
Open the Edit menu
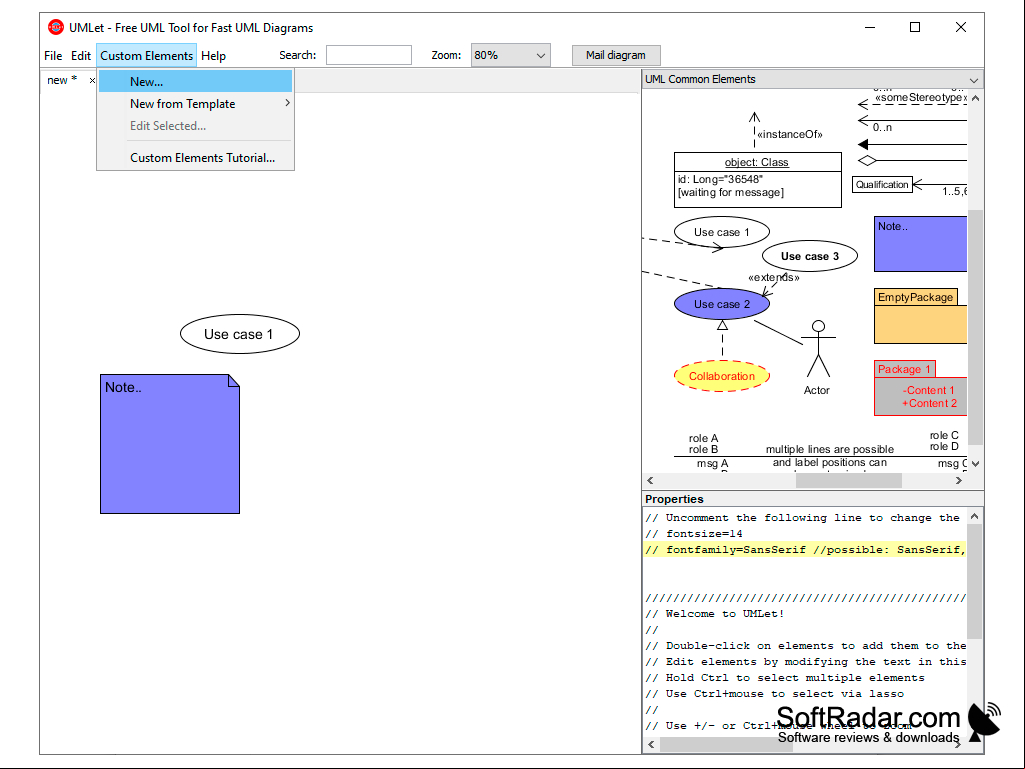coord(81,56)
